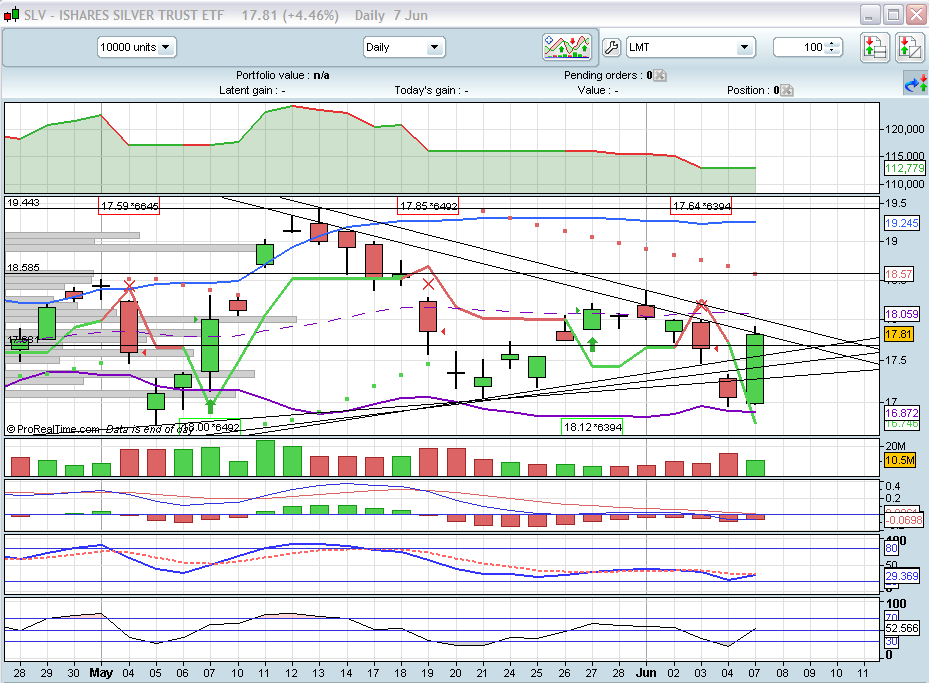Click the 07 Jun green candlestick
The height and width of the screenshot is (683, 929).
click(755, 368)
